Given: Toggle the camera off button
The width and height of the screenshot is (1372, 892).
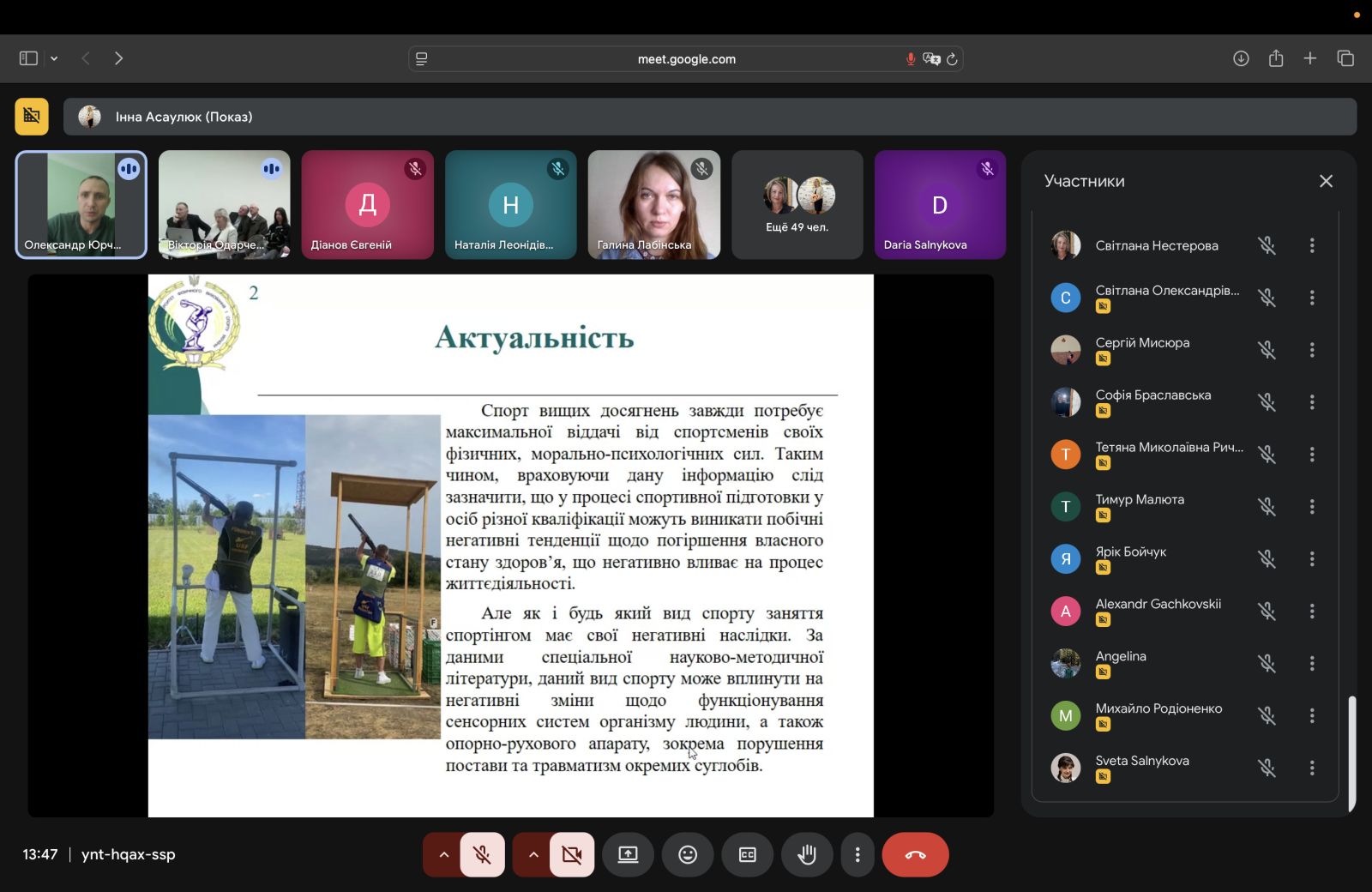Looking at the screenshot, I should coord(571,854).
